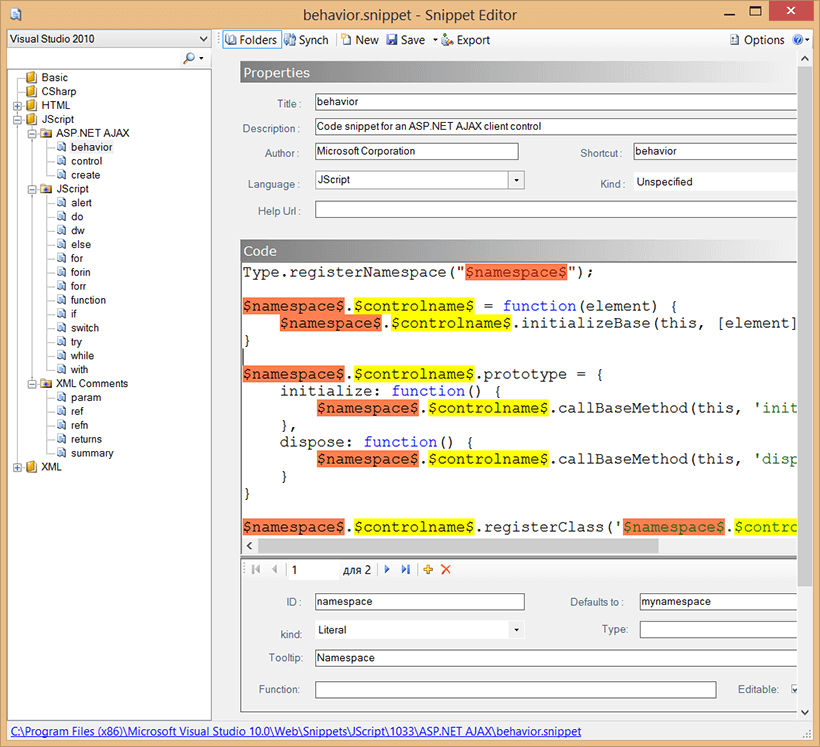Toggle the Editable checkbox

point(794,689)
